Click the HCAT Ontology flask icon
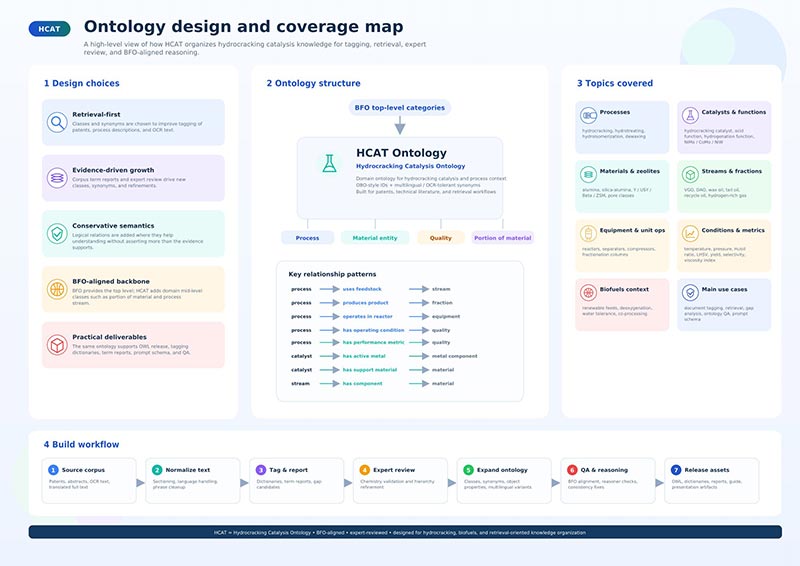Viewport: 800px width, 566px height. point(330,163)
